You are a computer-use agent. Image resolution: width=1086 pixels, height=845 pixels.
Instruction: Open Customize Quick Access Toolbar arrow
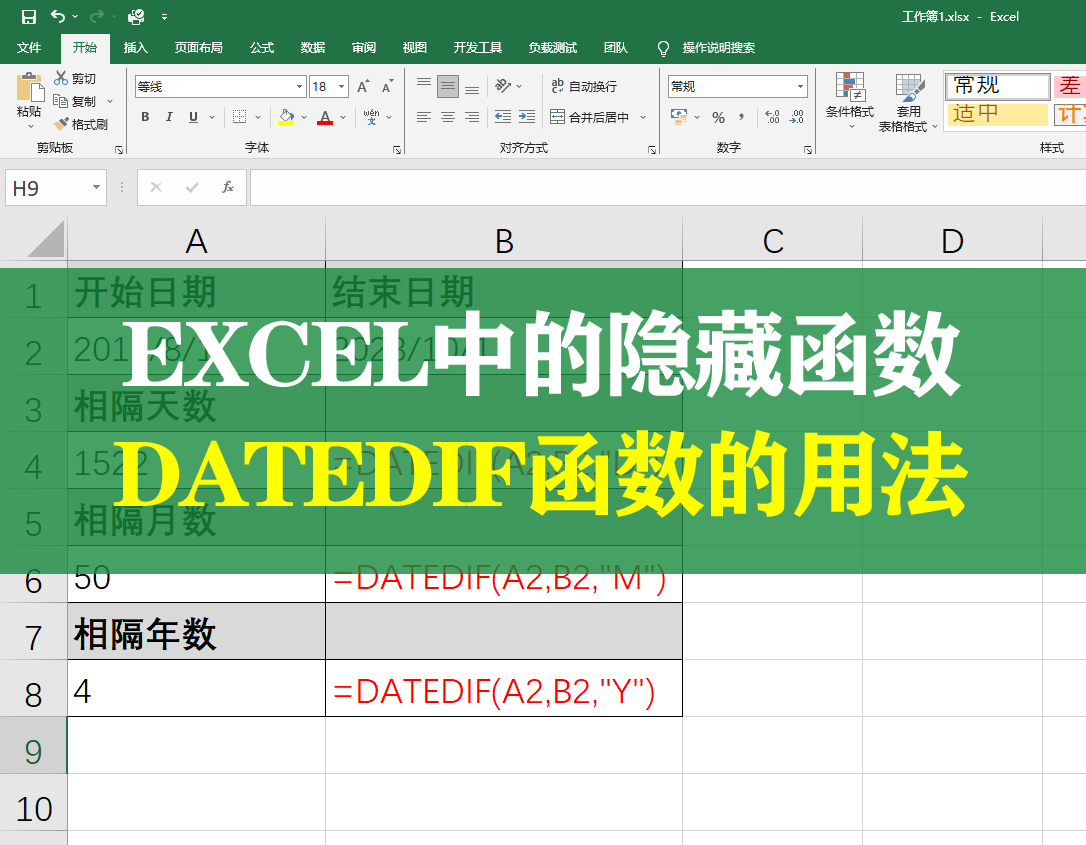(x=164, y=17)
